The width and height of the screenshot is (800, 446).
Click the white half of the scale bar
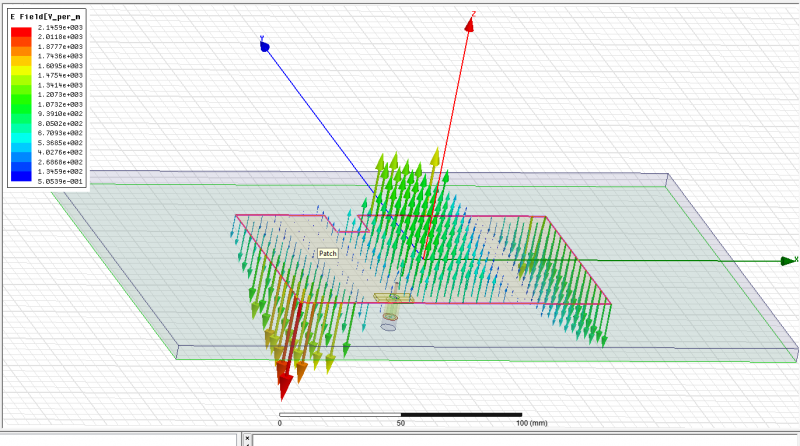340,415
